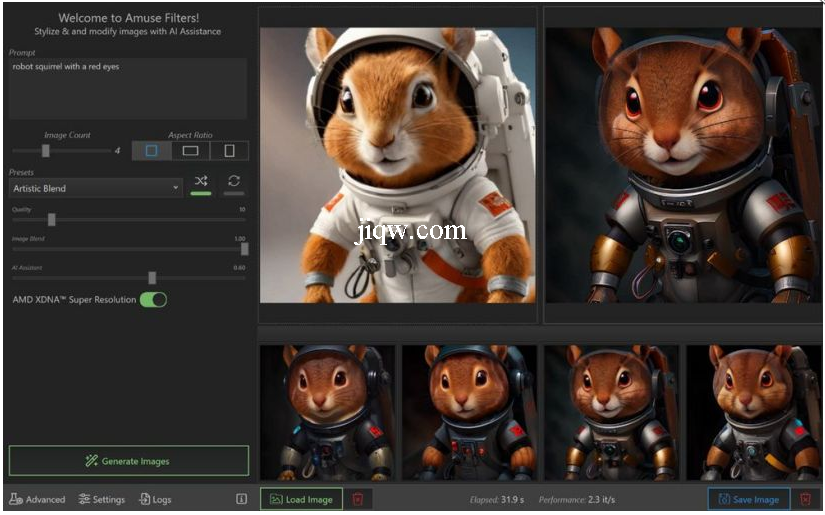Click the Save Image button

pyautogui.click(x=748, y=498)
